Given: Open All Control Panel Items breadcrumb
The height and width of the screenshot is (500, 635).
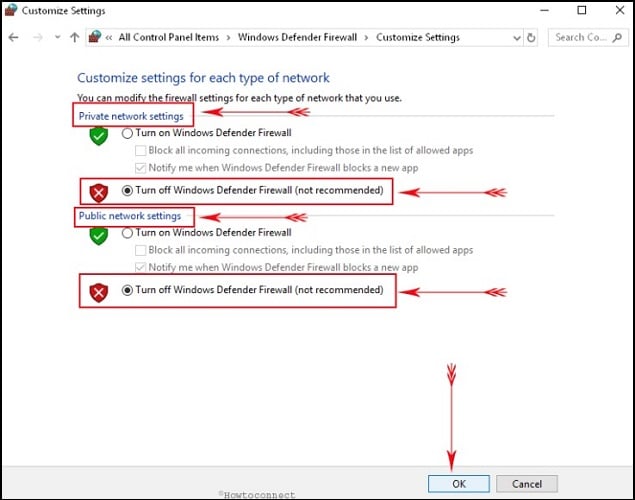Looking at the screenshot, I should pos(168,37).
